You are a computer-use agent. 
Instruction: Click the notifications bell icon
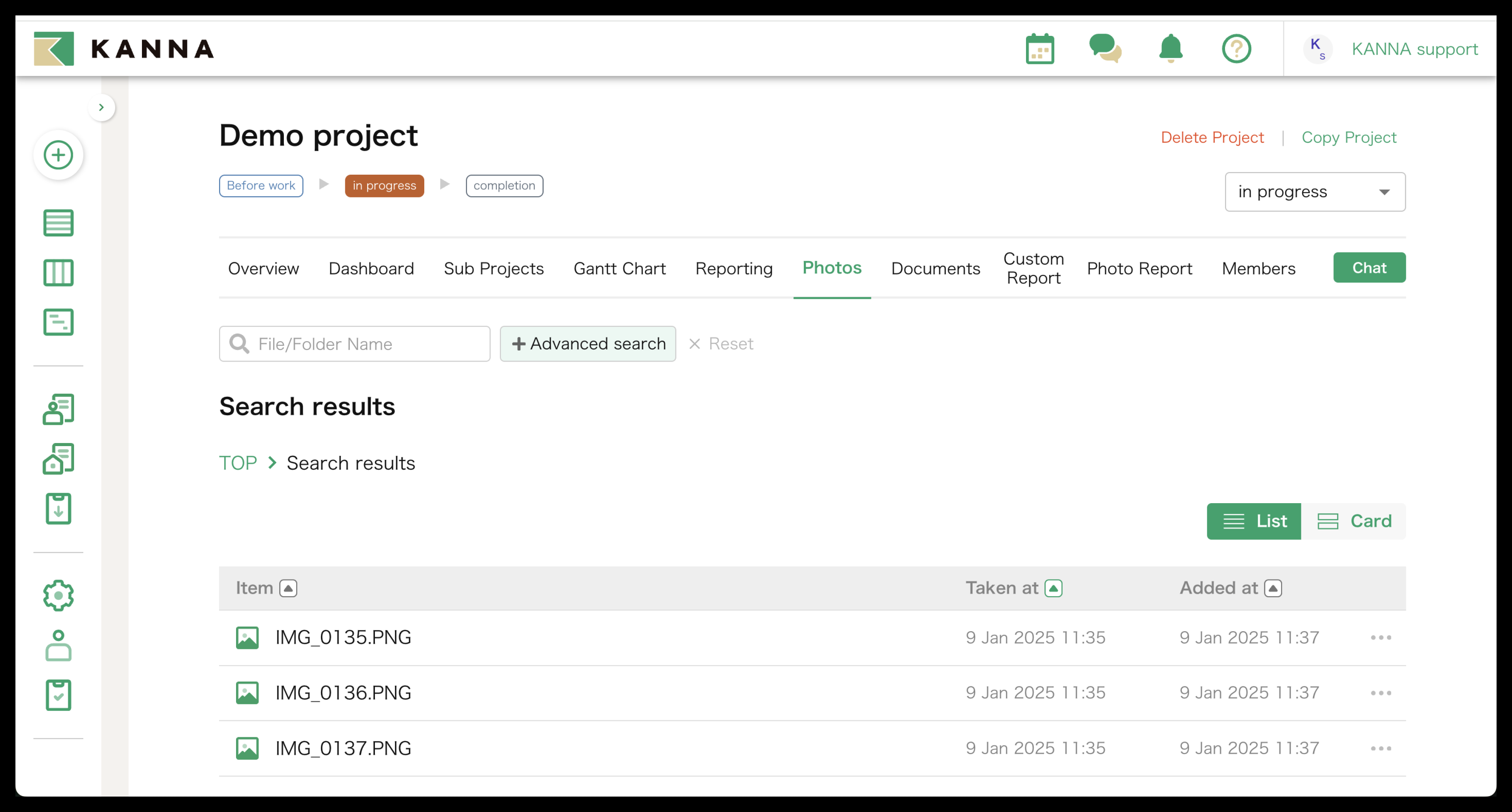pos(1170,49)
